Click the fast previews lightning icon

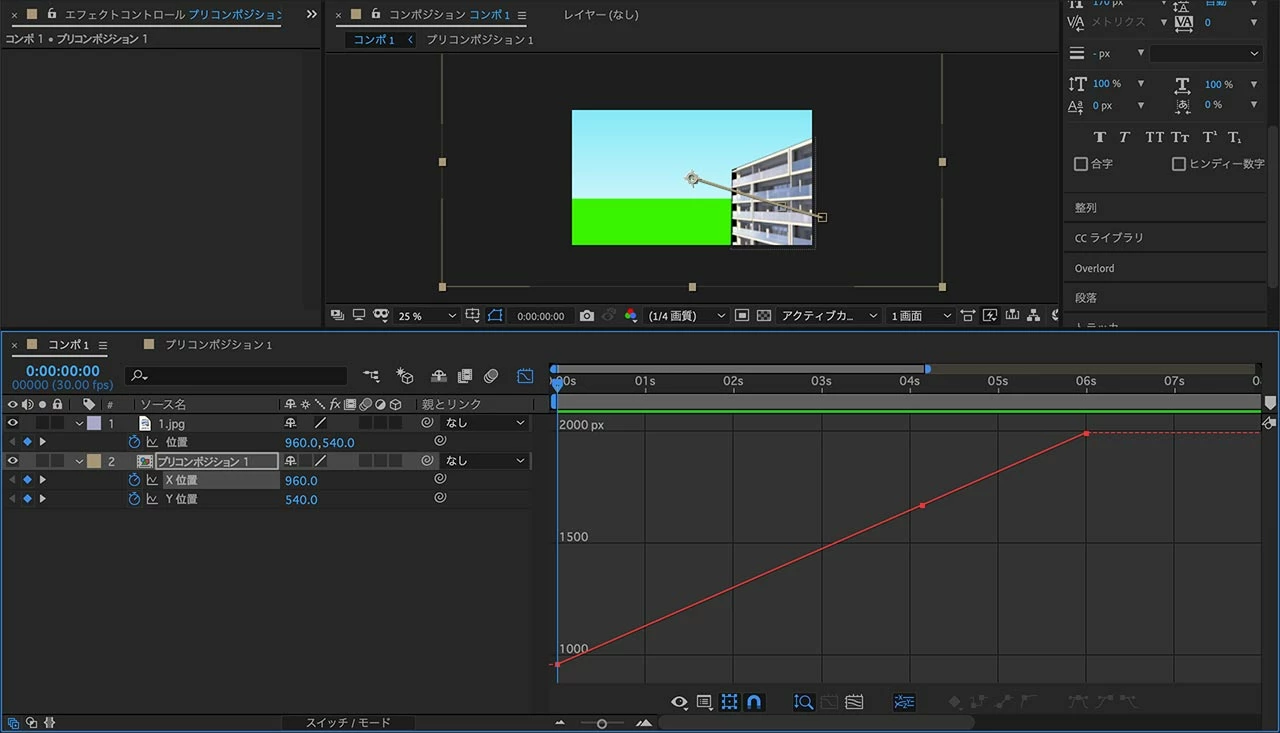[990, 315]
